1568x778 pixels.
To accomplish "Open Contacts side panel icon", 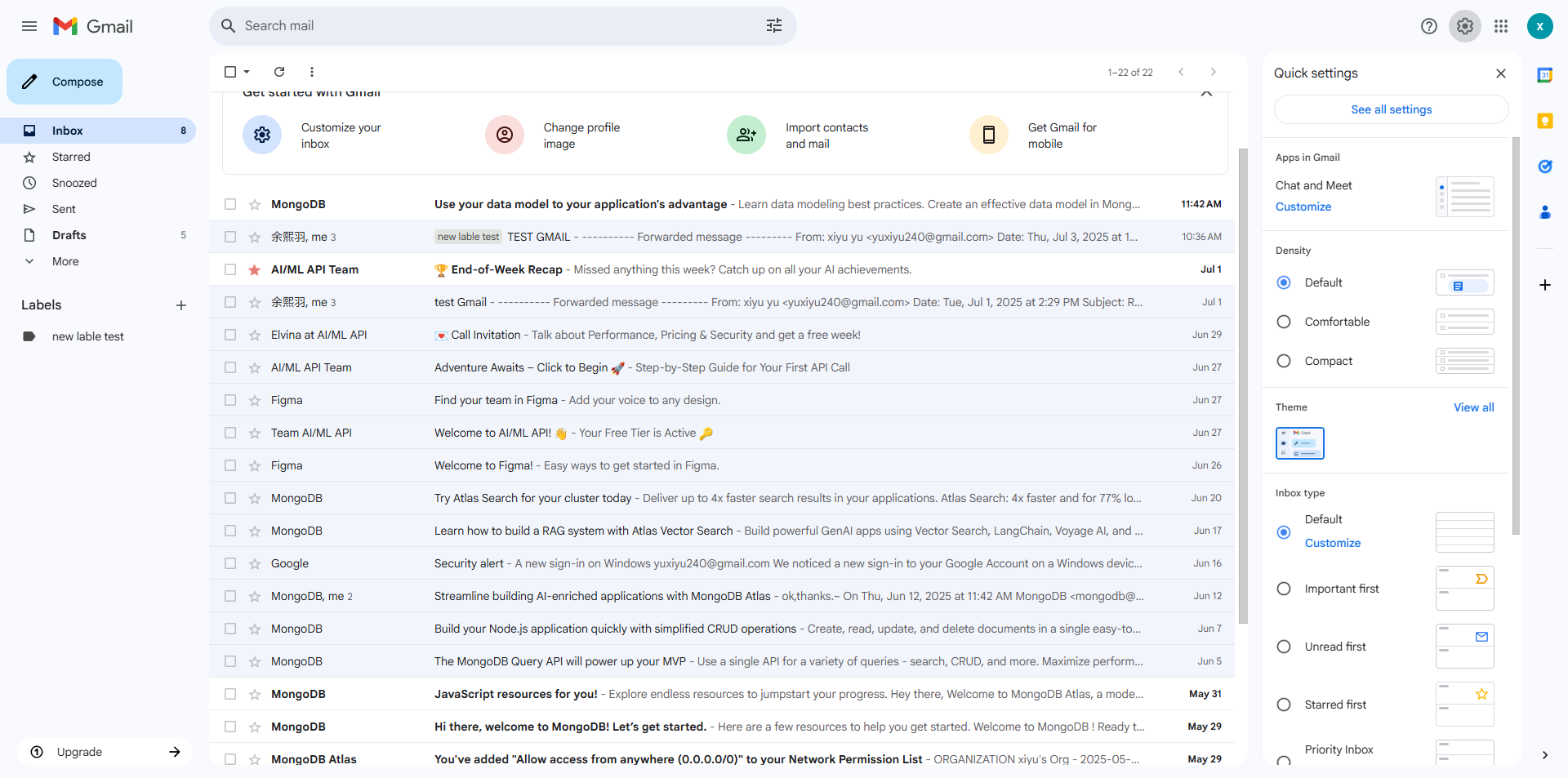I will point(1545,212).
